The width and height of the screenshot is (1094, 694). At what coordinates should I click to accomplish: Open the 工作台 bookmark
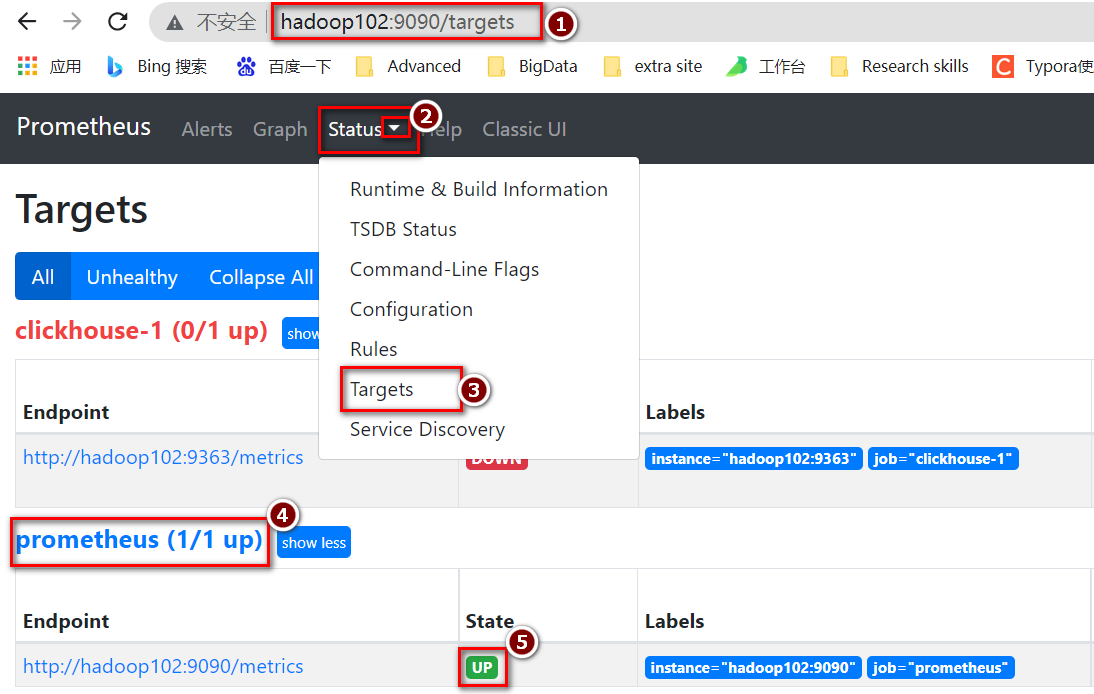pyautogui.click(x=765, y=66)
